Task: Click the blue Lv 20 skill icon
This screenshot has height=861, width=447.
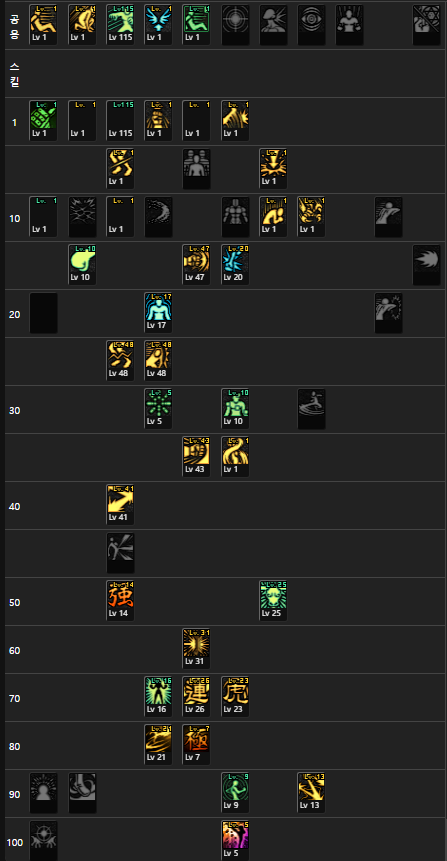Action: [x=235, y=265]
